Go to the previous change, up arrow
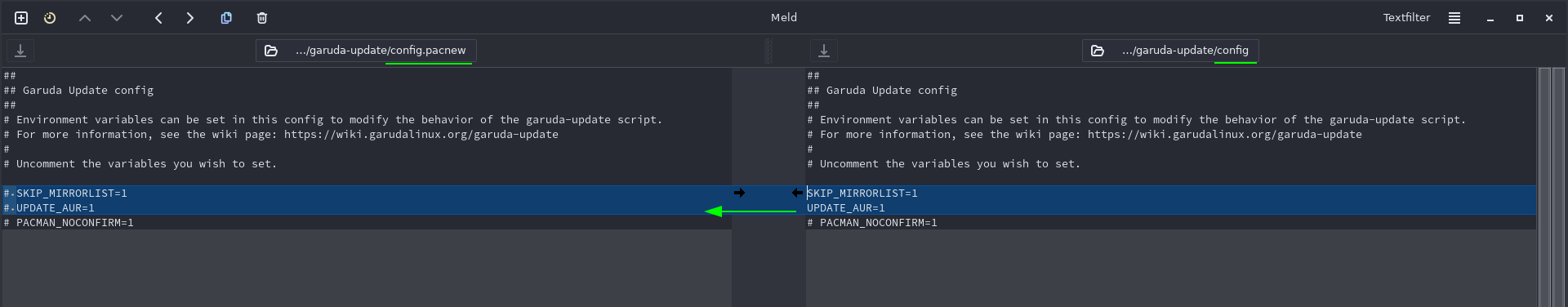This screenshot has height=307, width=1568. [85, 18]
